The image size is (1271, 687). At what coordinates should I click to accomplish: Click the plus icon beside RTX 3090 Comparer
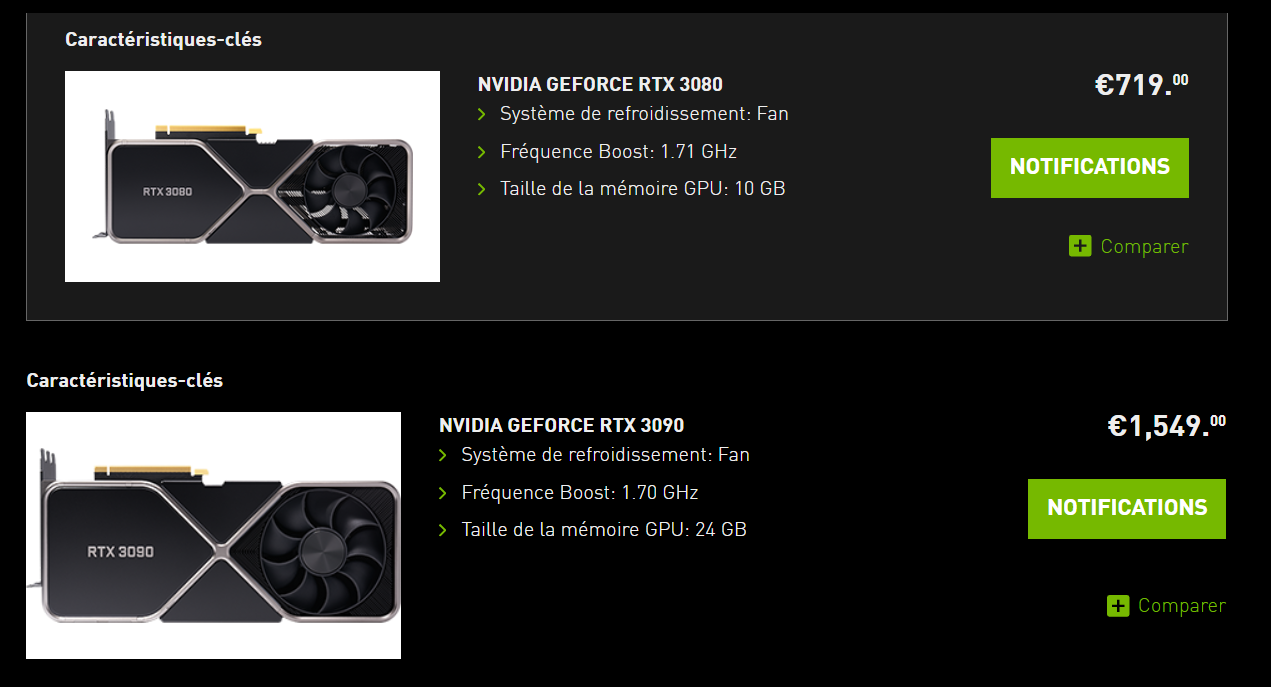(1118, 605)
